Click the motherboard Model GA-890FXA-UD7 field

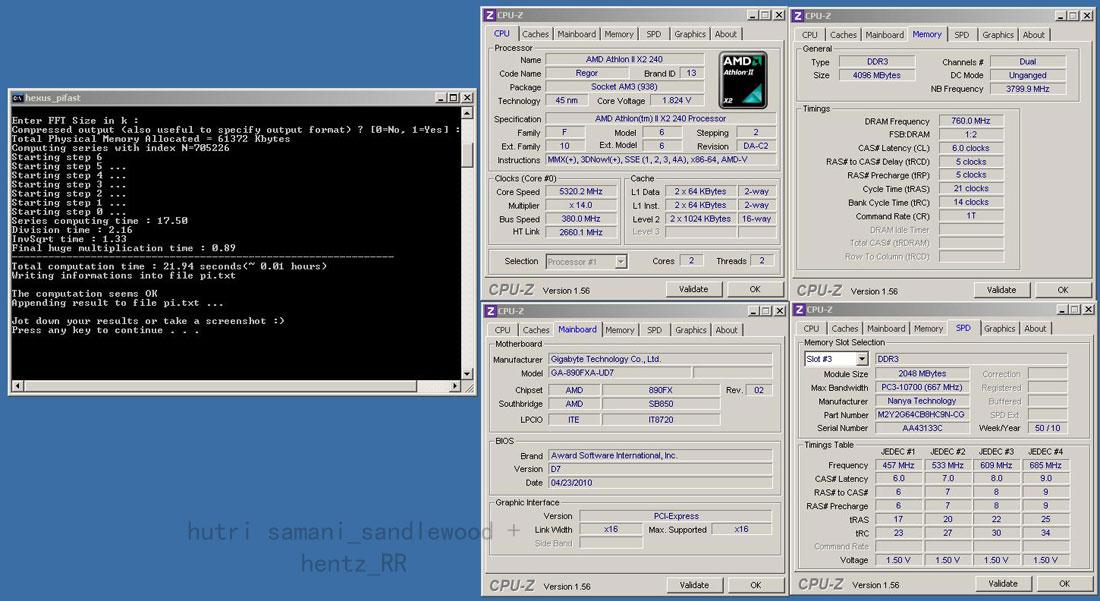tap(620, 373)
